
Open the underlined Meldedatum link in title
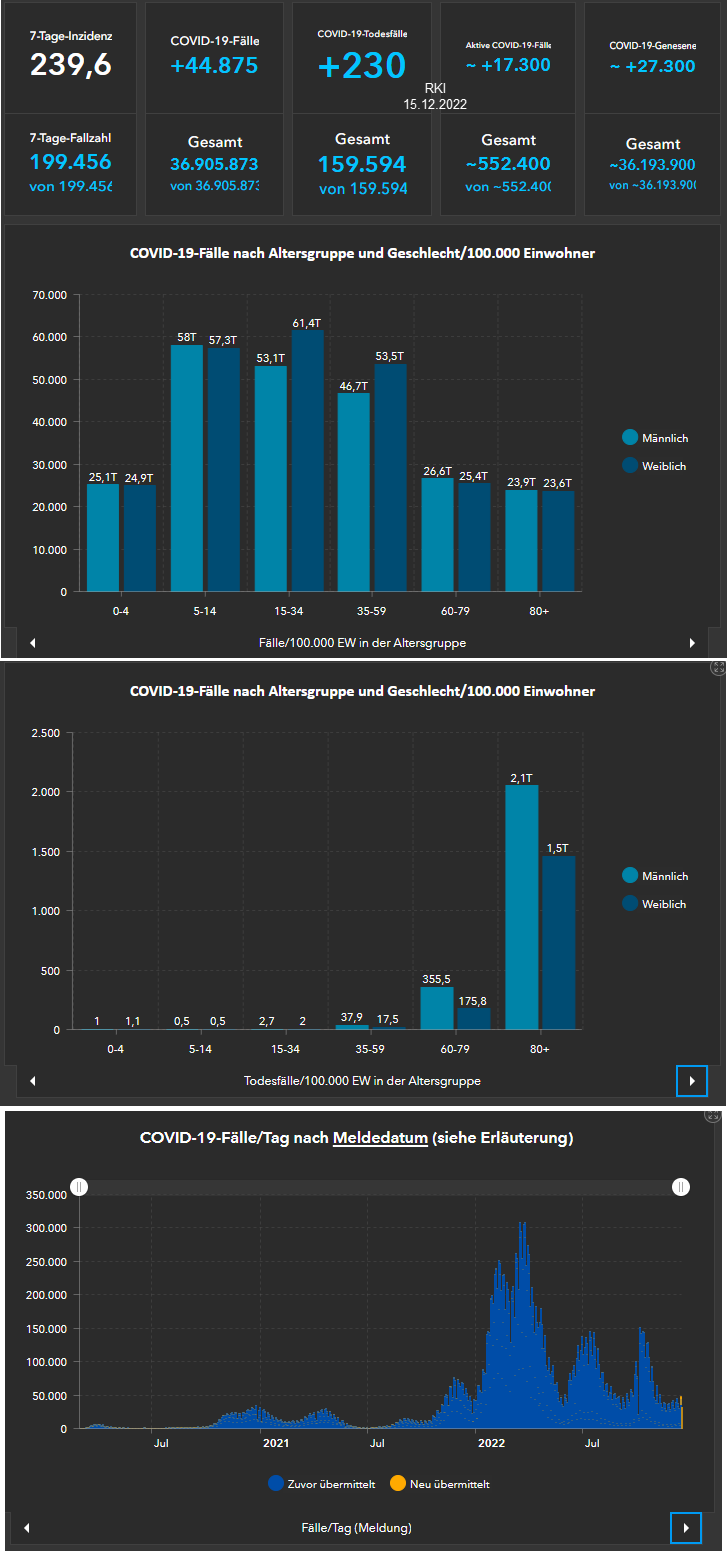[380, 1137]
